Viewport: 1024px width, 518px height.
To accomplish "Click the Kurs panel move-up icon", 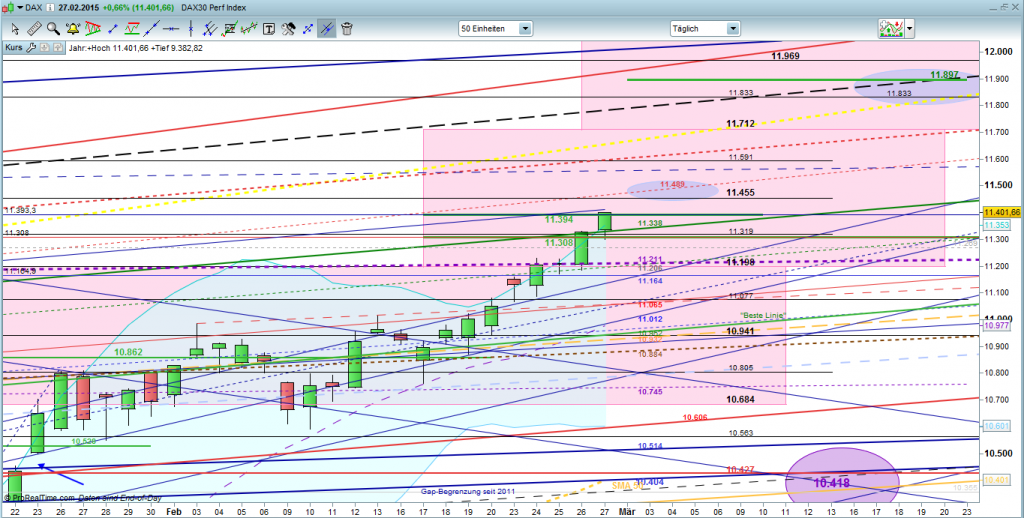I will pos(57,48).
